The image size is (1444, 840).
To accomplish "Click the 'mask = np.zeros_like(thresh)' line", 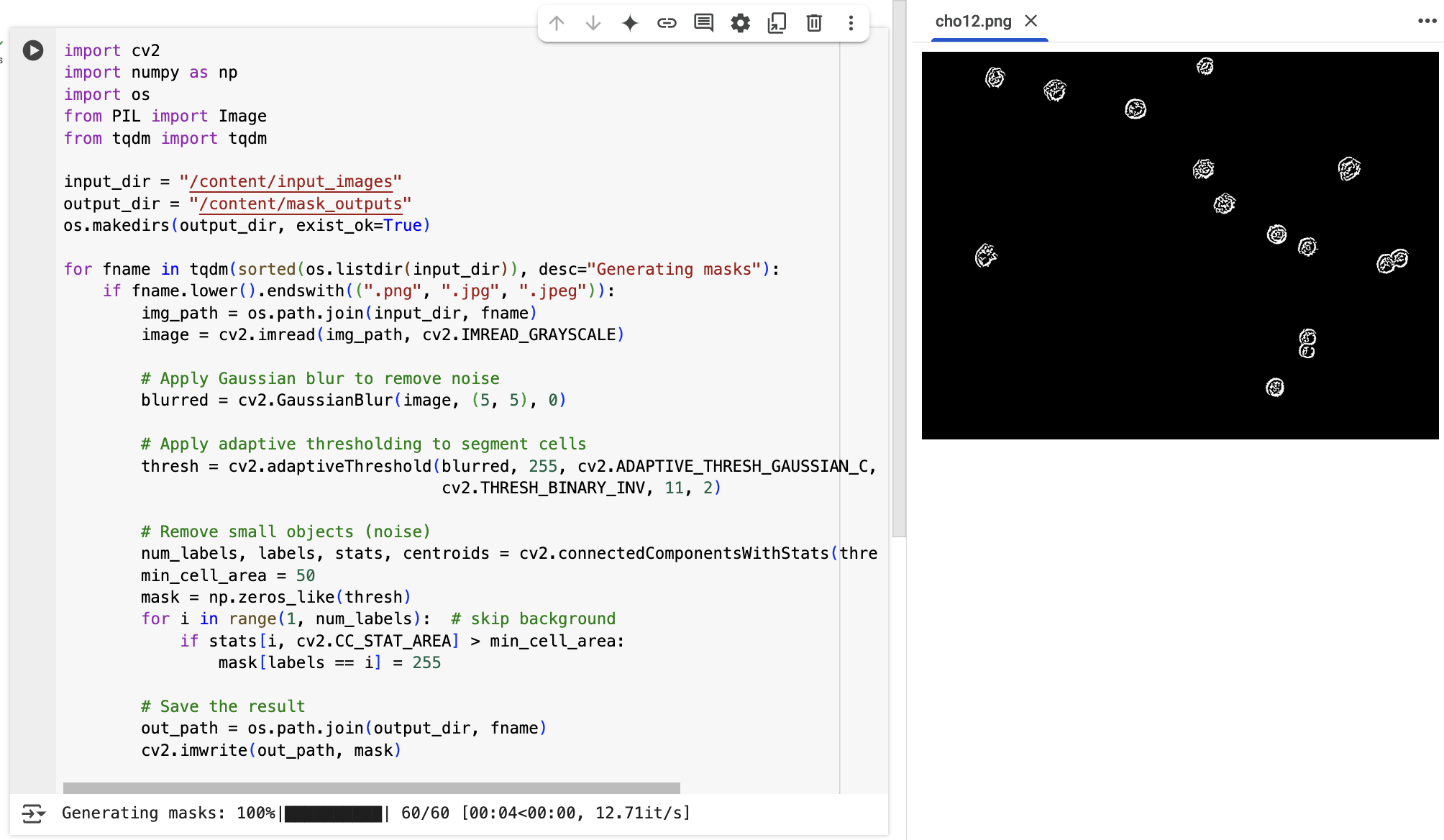I will [276, 598].
